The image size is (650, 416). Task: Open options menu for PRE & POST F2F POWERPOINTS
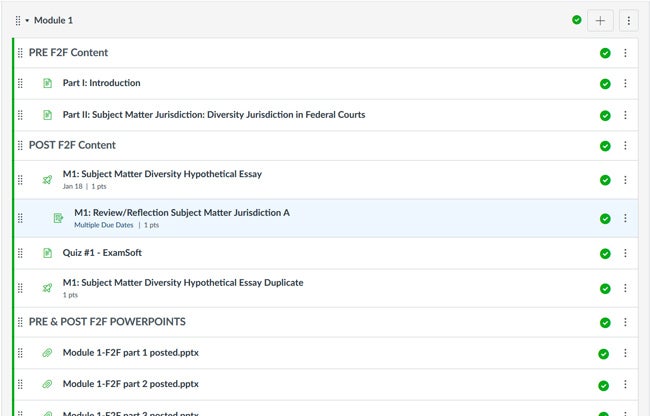pos(625,322)
